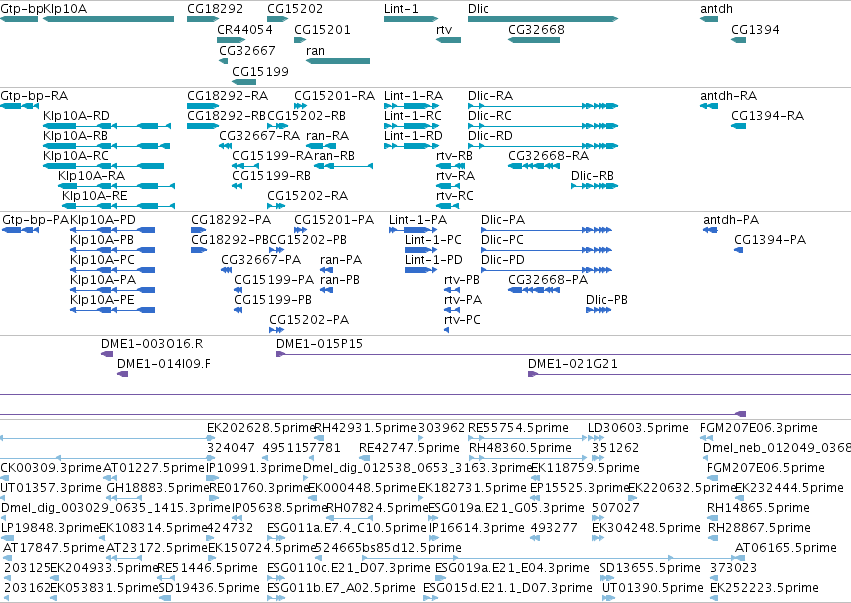Select the DME1-014I09.F BAC label
This screenshot has height=603, width=851.
tap(164, 364)
